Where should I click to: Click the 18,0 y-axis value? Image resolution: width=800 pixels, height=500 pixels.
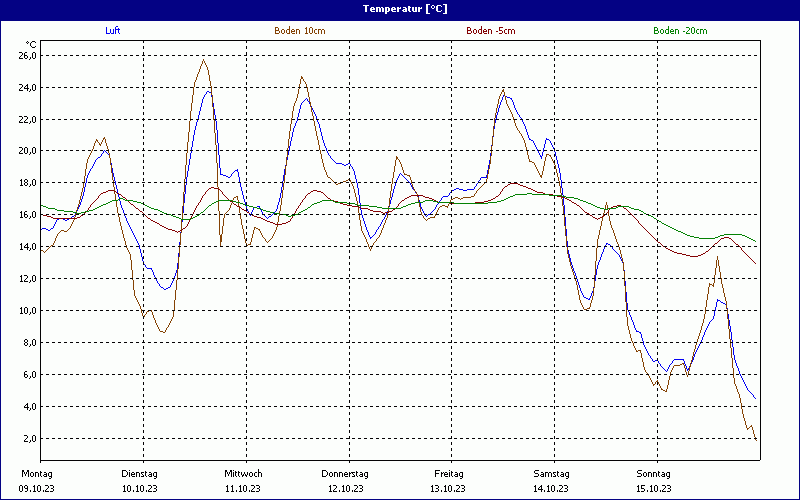point(28,183)
